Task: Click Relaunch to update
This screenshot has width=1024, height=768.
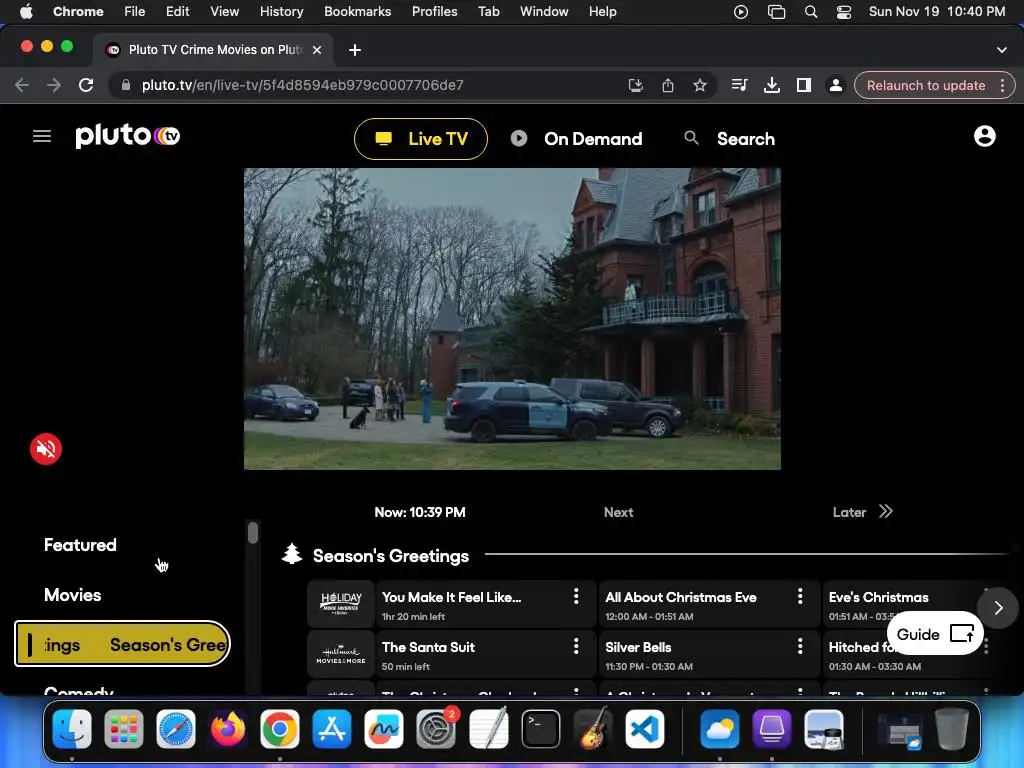Action: point(925,85)
